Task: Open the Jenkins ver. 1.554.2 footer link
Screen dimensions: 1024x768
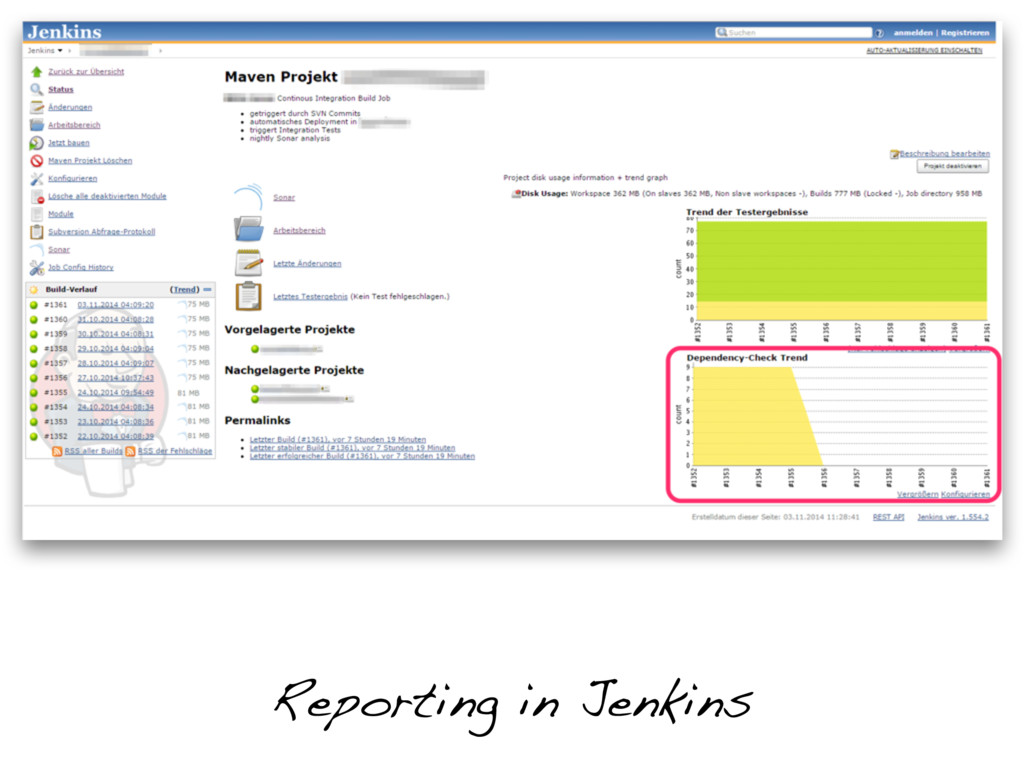Action: (x=953, y=517)
